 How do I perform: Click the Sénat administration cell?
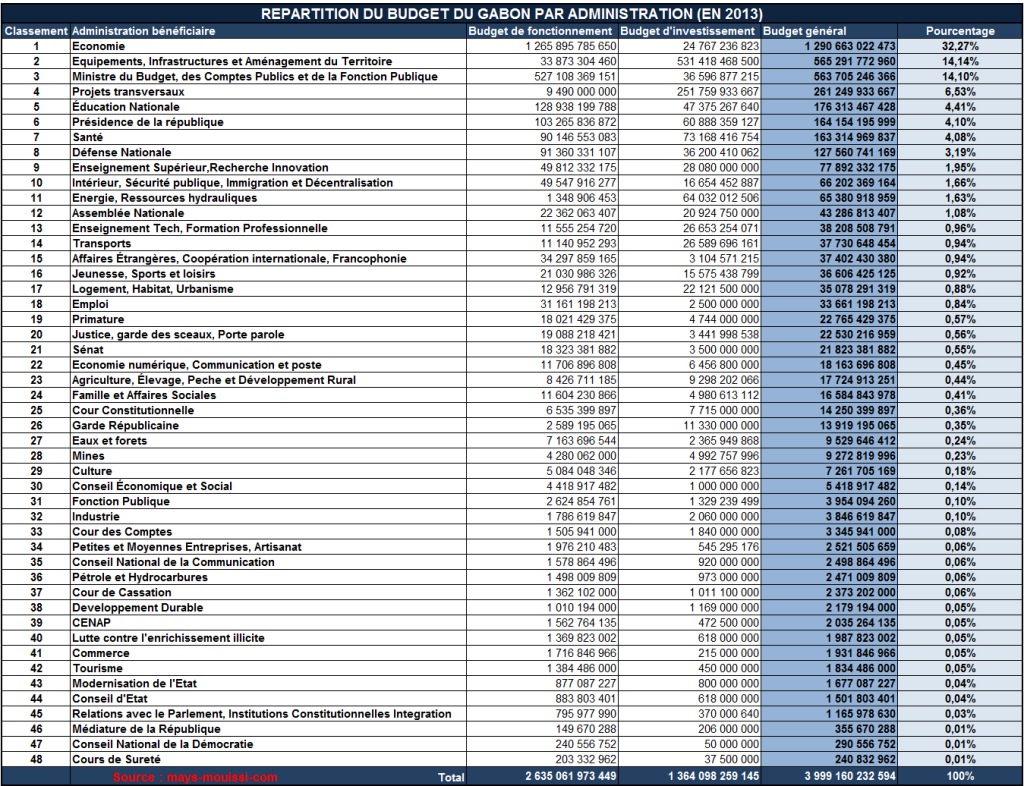click(x=89, y=349)
